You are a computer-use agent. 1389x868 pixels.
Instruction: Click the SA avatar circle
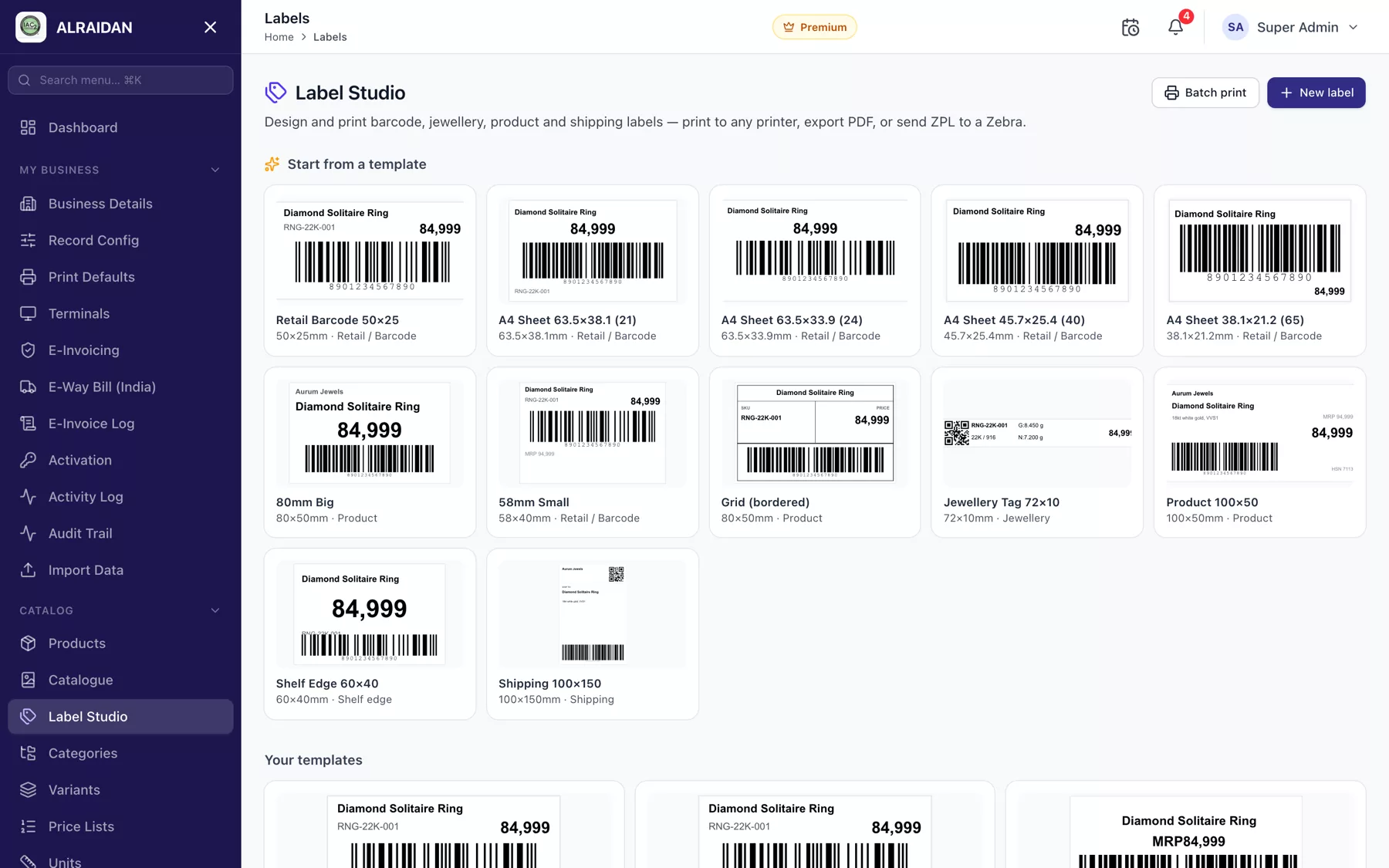click(1235, 27)
